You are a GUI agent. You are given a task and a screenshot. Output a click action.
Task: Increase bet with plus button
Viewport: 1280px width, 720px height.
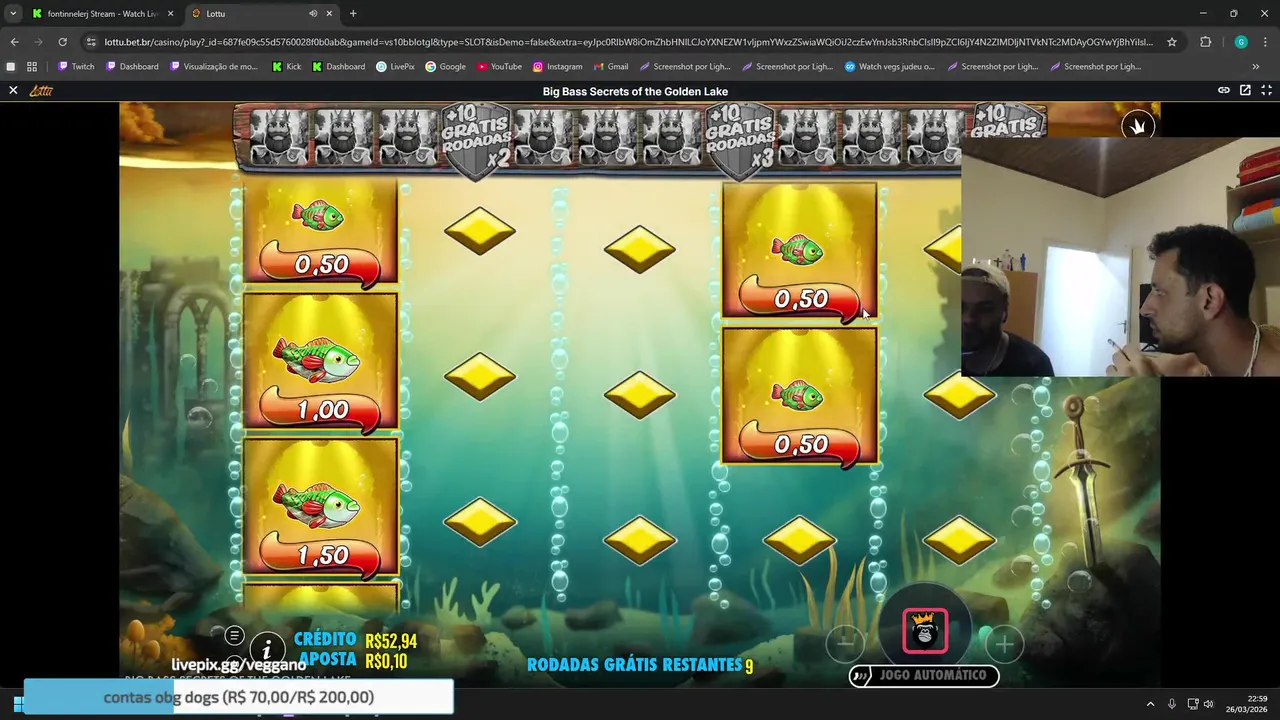[1004, 644]
